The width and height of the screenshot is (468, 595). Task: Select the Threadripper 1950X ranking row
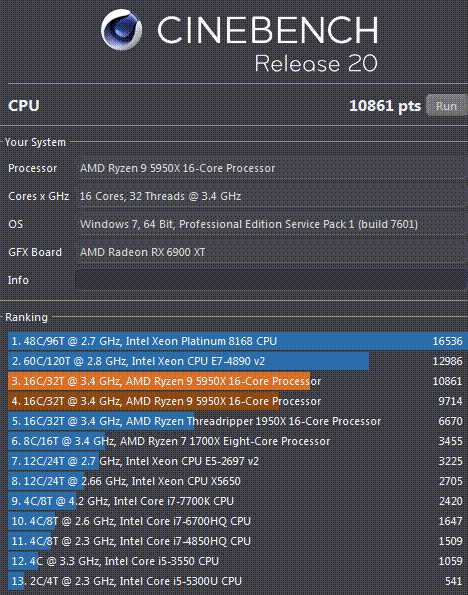tap(238, 421)
